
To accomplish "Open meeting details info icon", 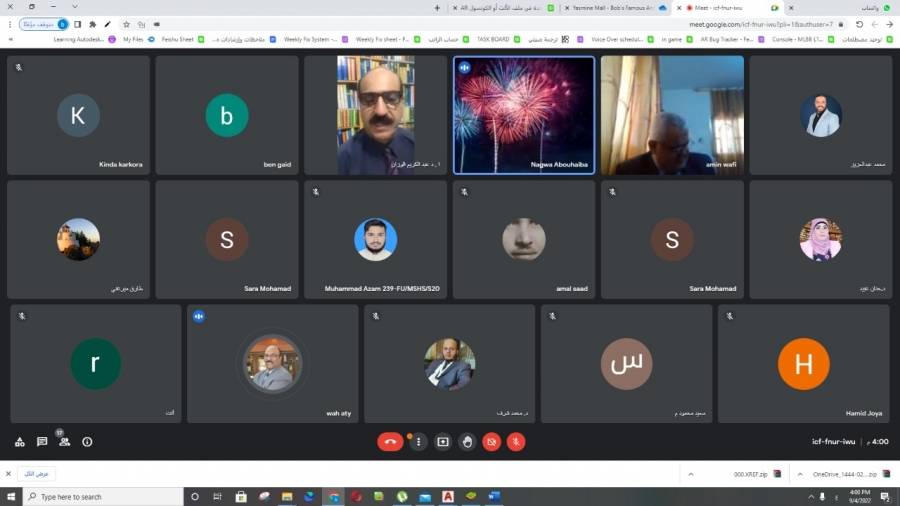I will tap(87, 441).
